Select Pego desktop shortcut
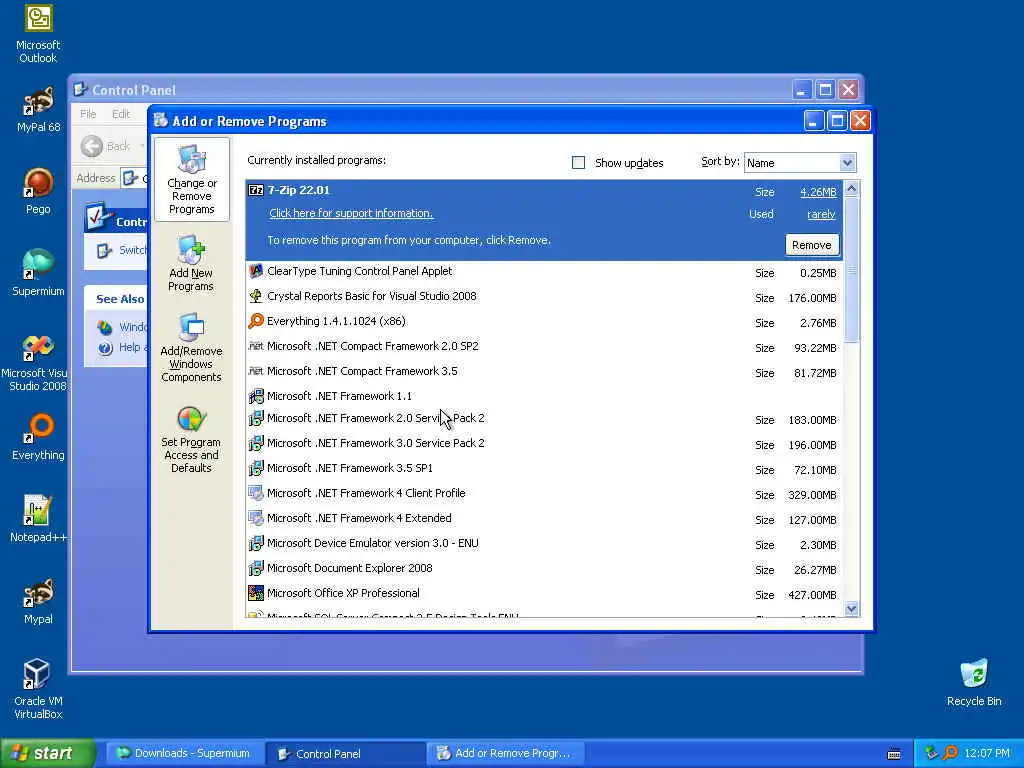Screen dimensions: 1024x768 pyautogui.click(x=38, y=191)
